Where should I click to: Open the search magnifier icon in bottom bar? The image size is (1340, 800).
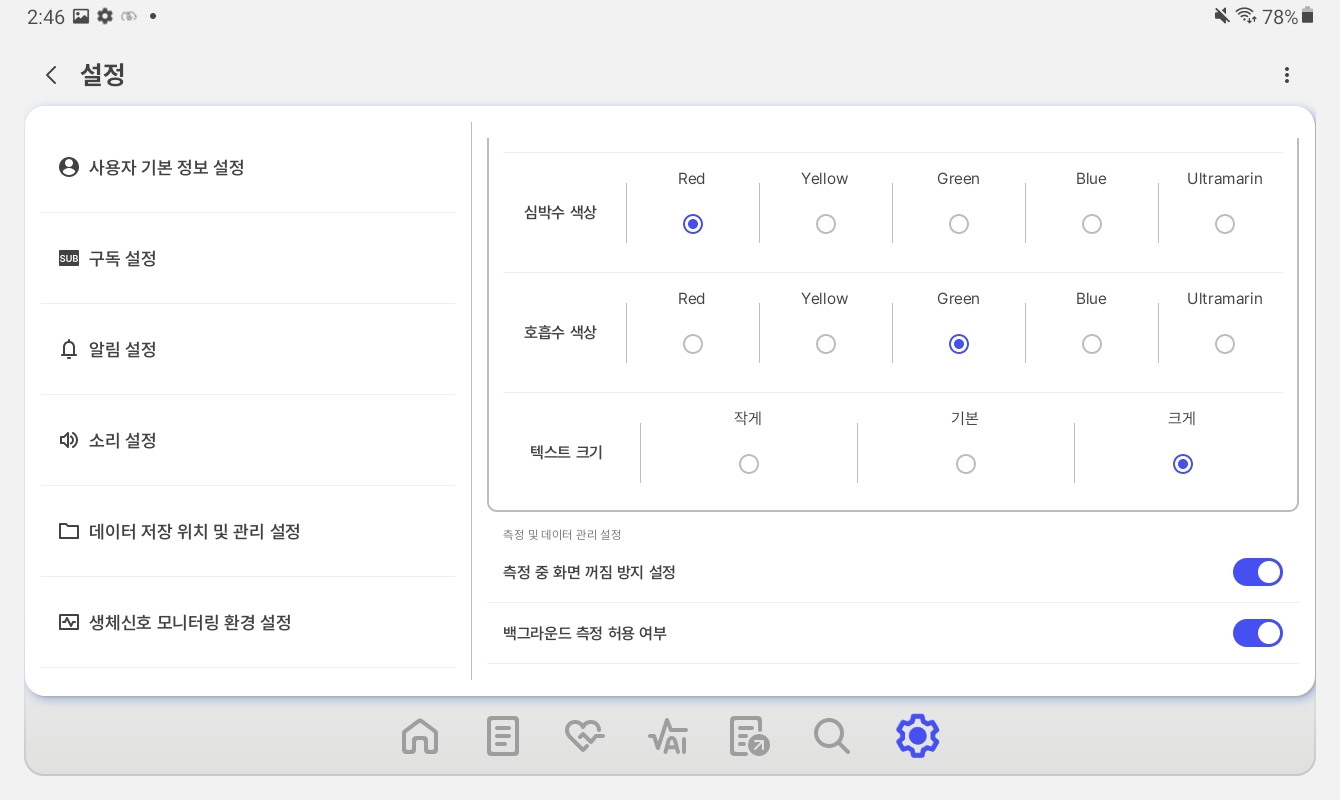pos(832,737)
